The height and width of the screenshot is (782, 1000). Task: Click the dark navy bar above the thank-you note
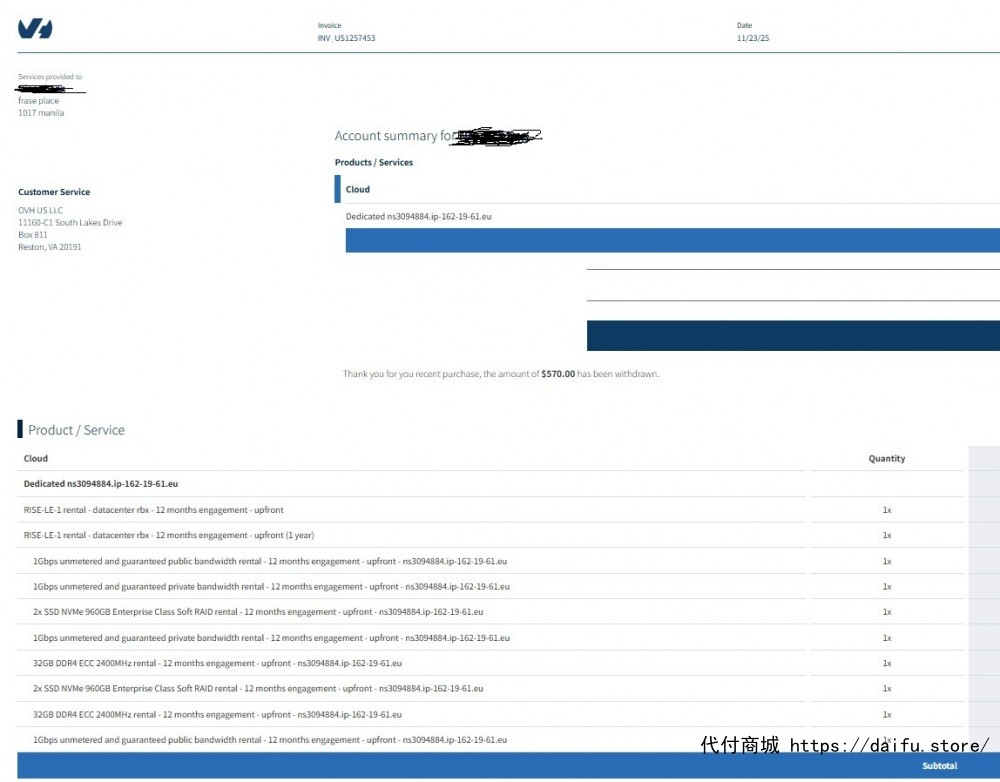792,336
